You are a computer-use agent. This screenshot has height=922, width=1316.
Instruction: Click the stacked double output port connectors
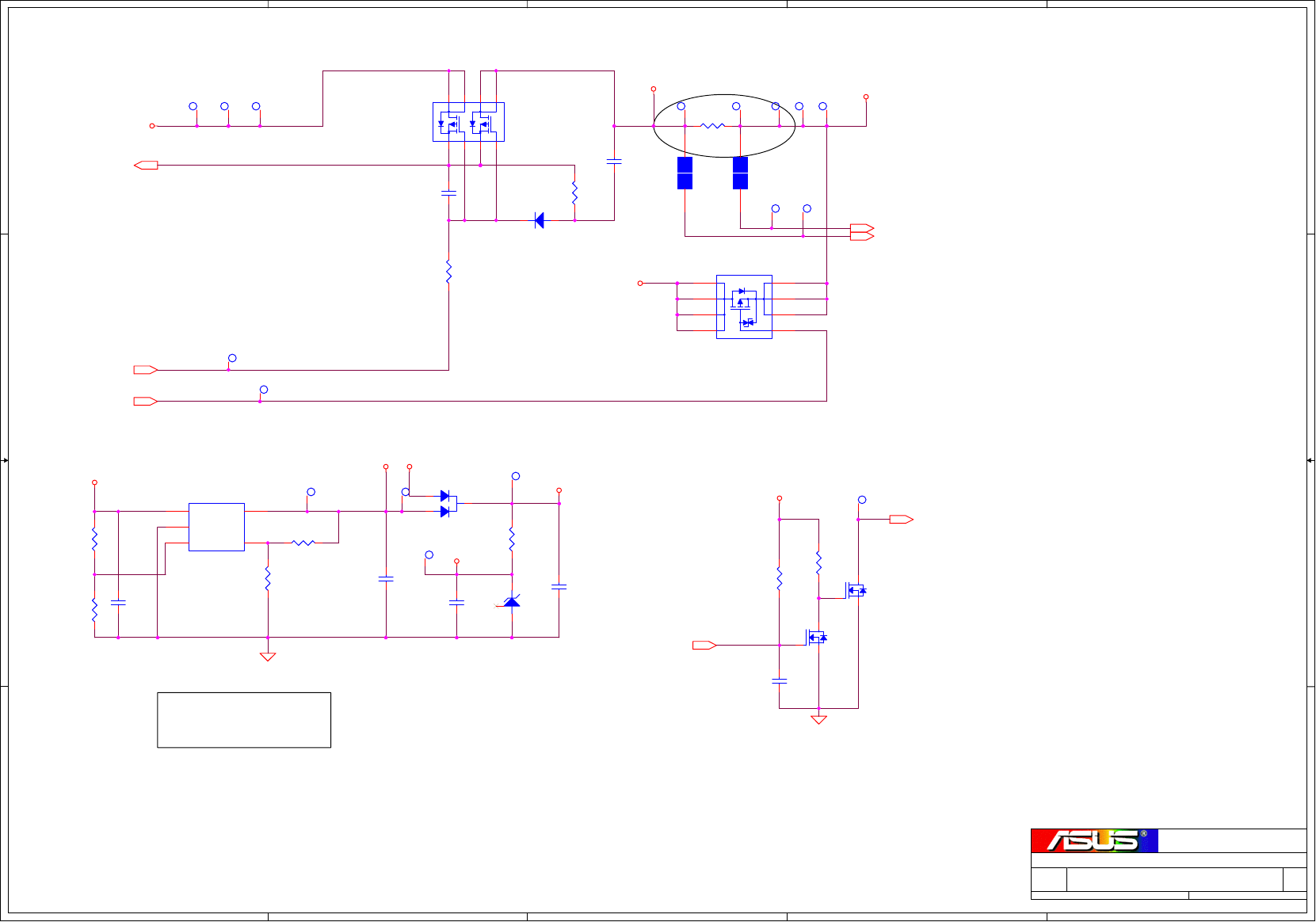pos(862,232)
